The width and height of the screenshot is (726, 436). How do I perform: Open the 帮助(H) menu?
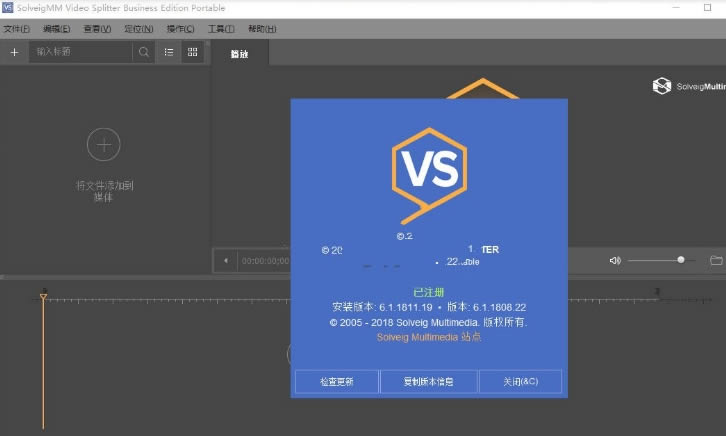[262, 29]
